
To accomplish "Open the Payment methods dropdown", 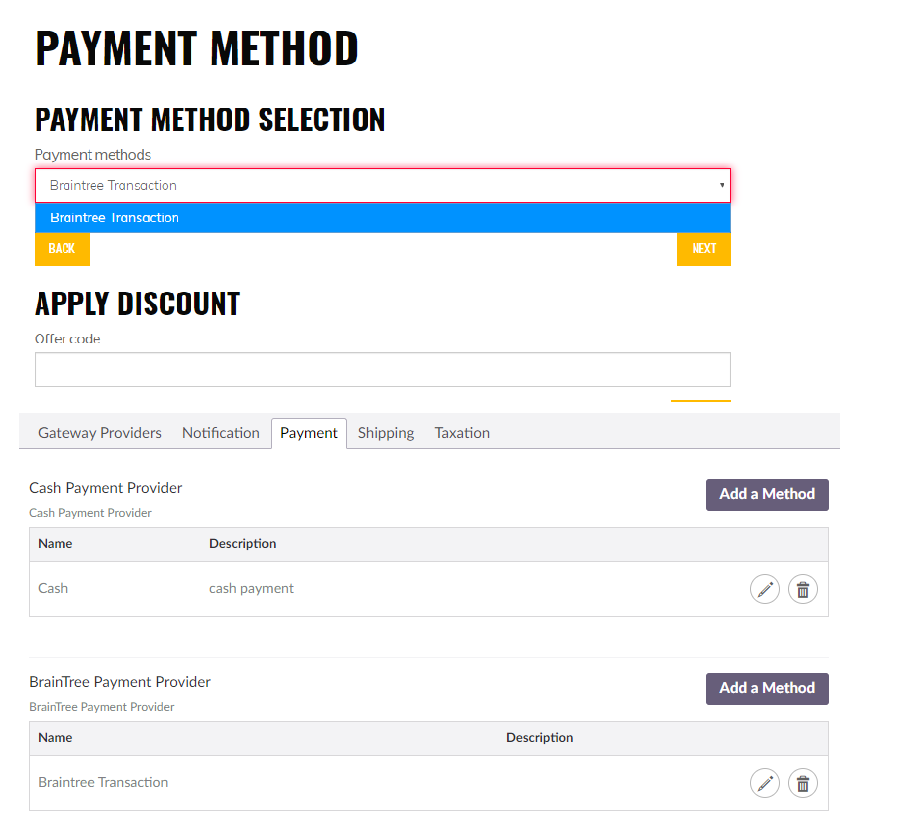I will [383, 186].
